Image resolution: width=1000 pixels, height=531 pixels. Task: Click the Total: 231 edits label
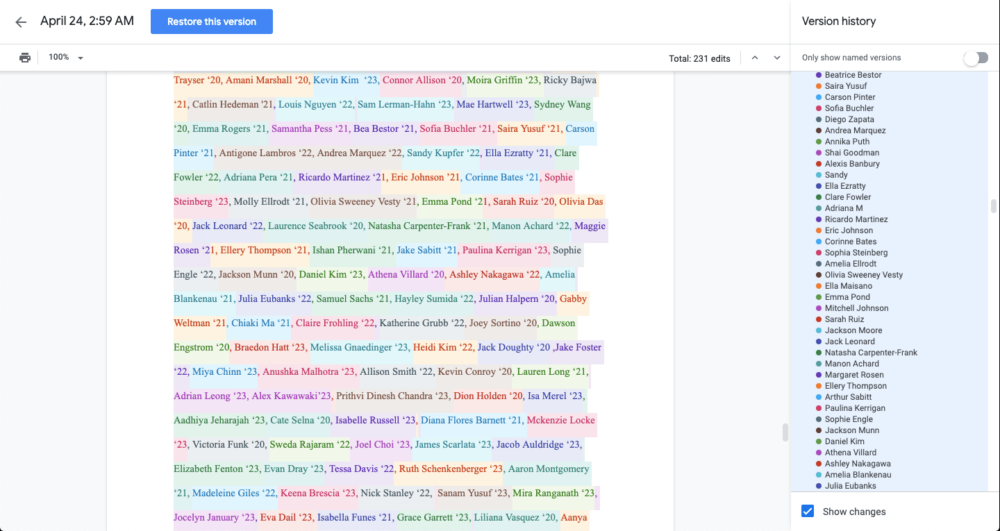pyautogui.click(x=699, y=59)
